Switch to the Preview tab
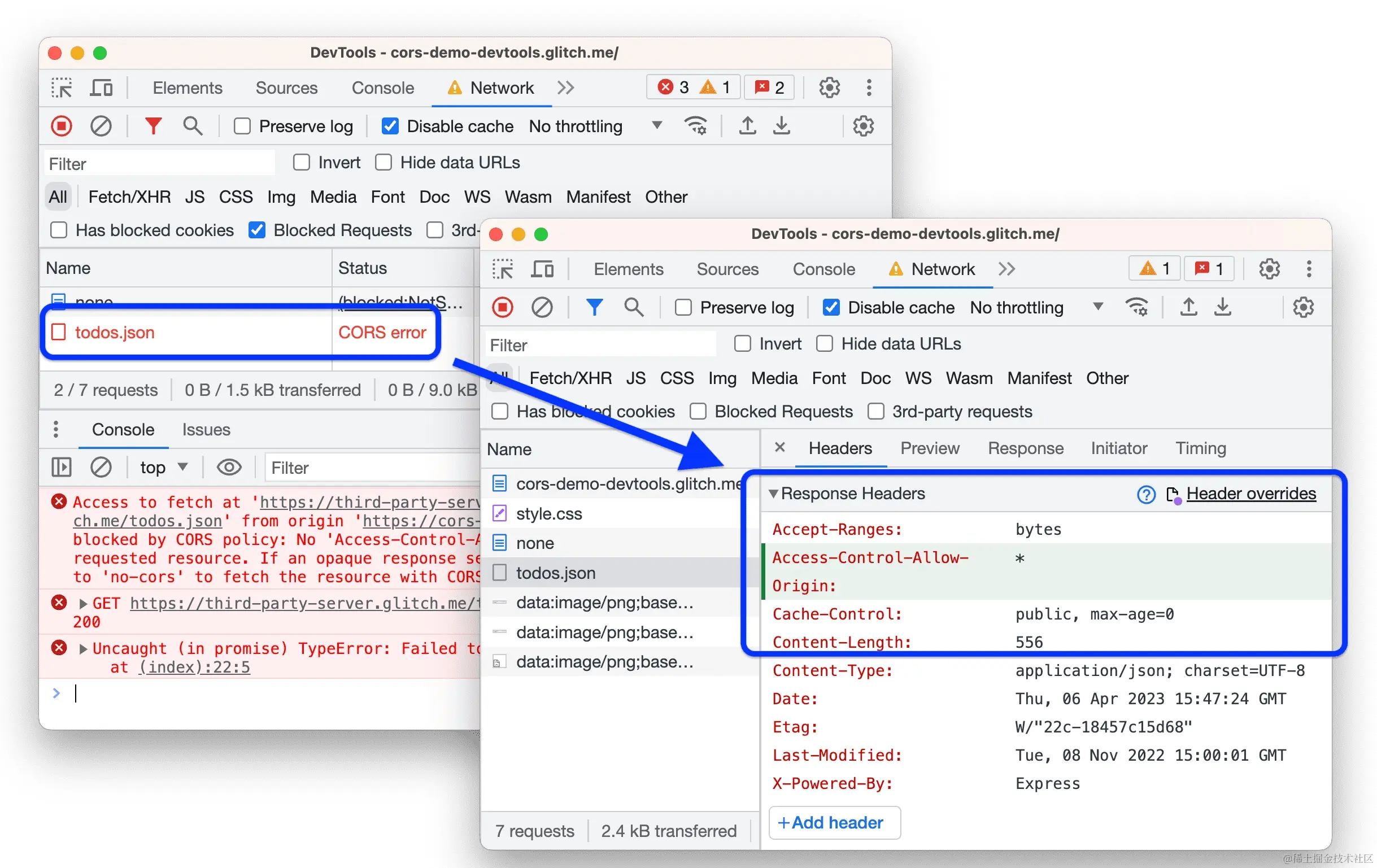This screenshot has width=1377, height=868. click(x=929, y=448)
